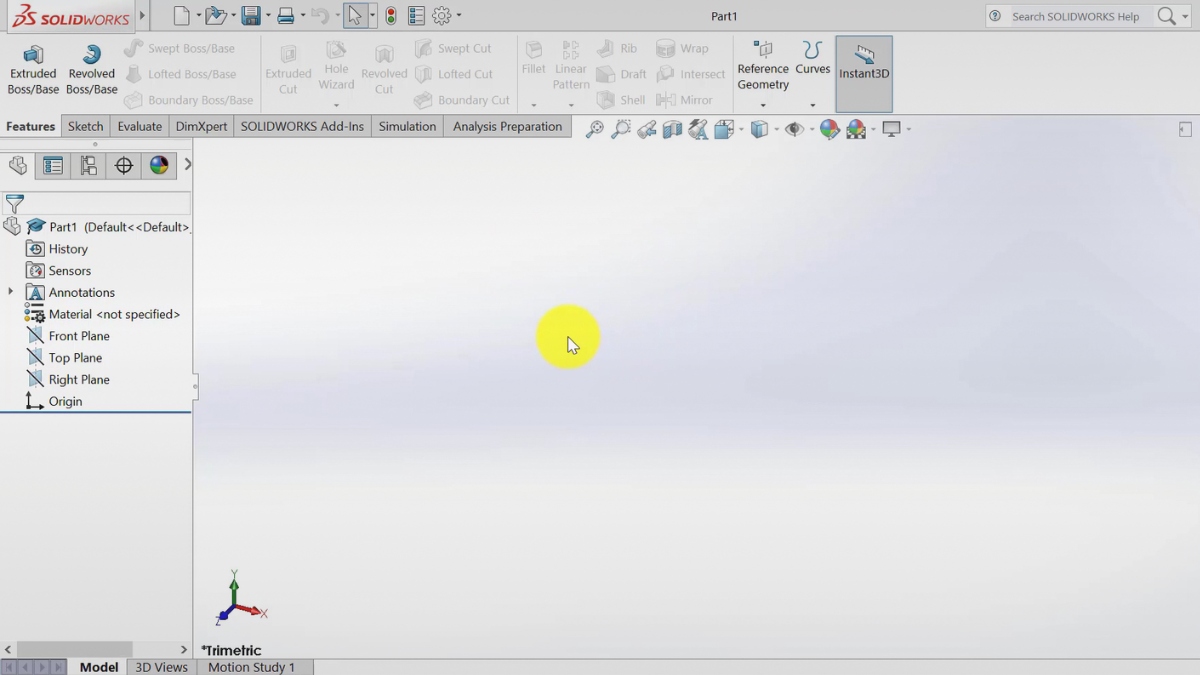Select Material not specified tree item
The height and width of the screenshot is (675, 1200).
tap(103, 314)
